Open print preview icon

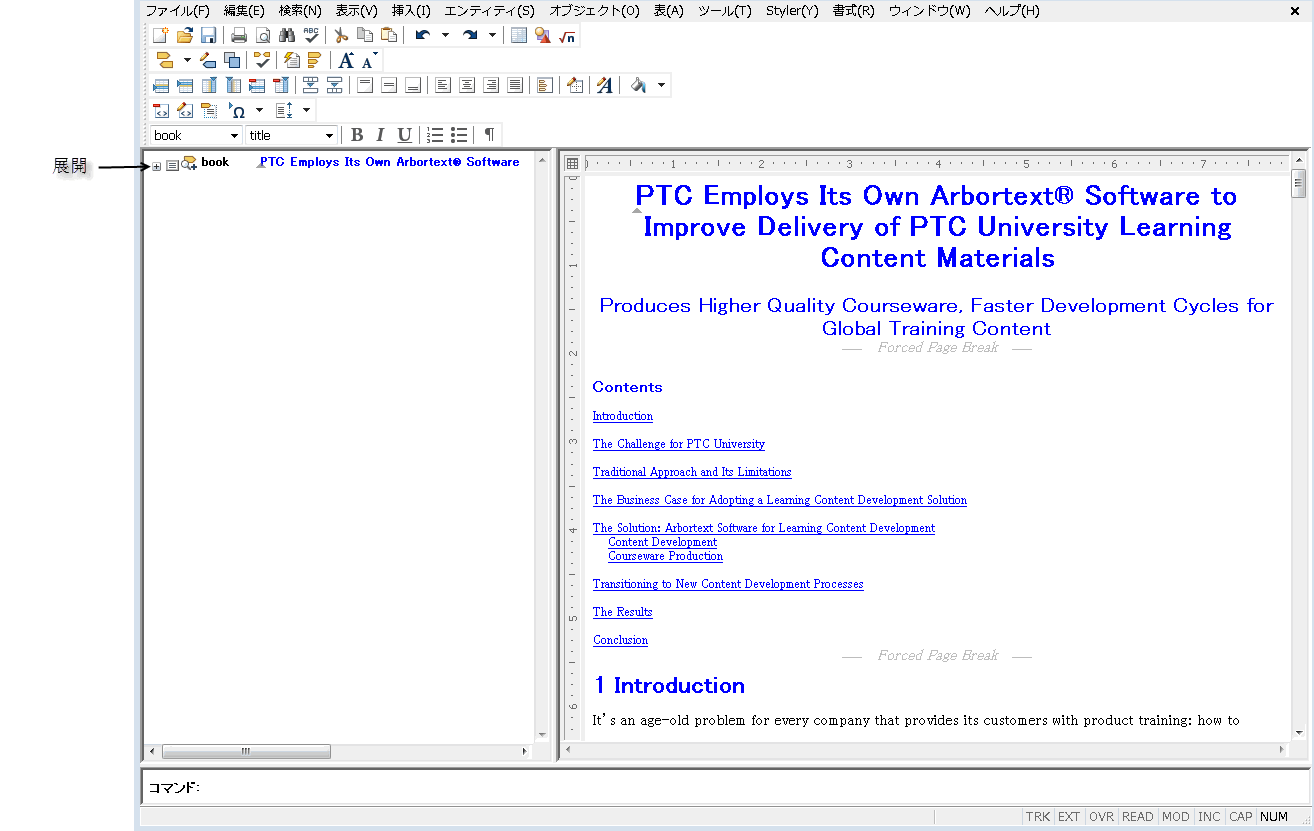click(263, 36)
